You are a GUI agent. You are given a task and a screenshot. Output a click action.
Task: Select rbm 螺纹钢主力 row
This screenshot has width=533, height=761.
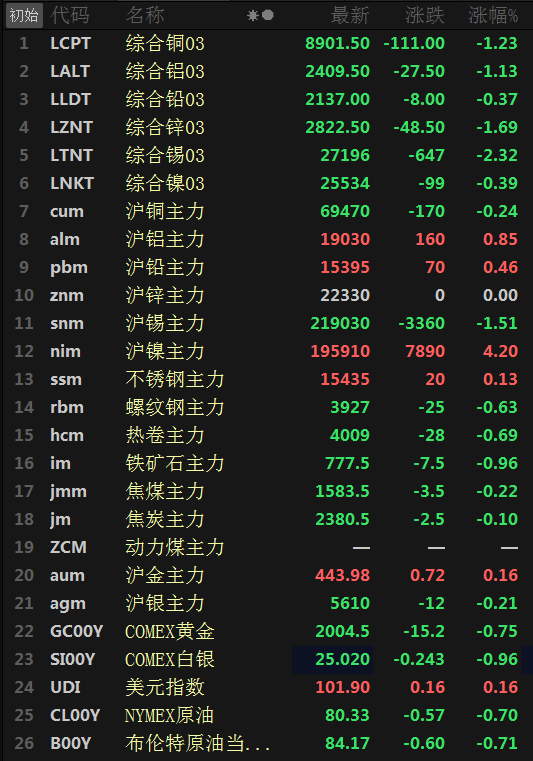point(266,407)
